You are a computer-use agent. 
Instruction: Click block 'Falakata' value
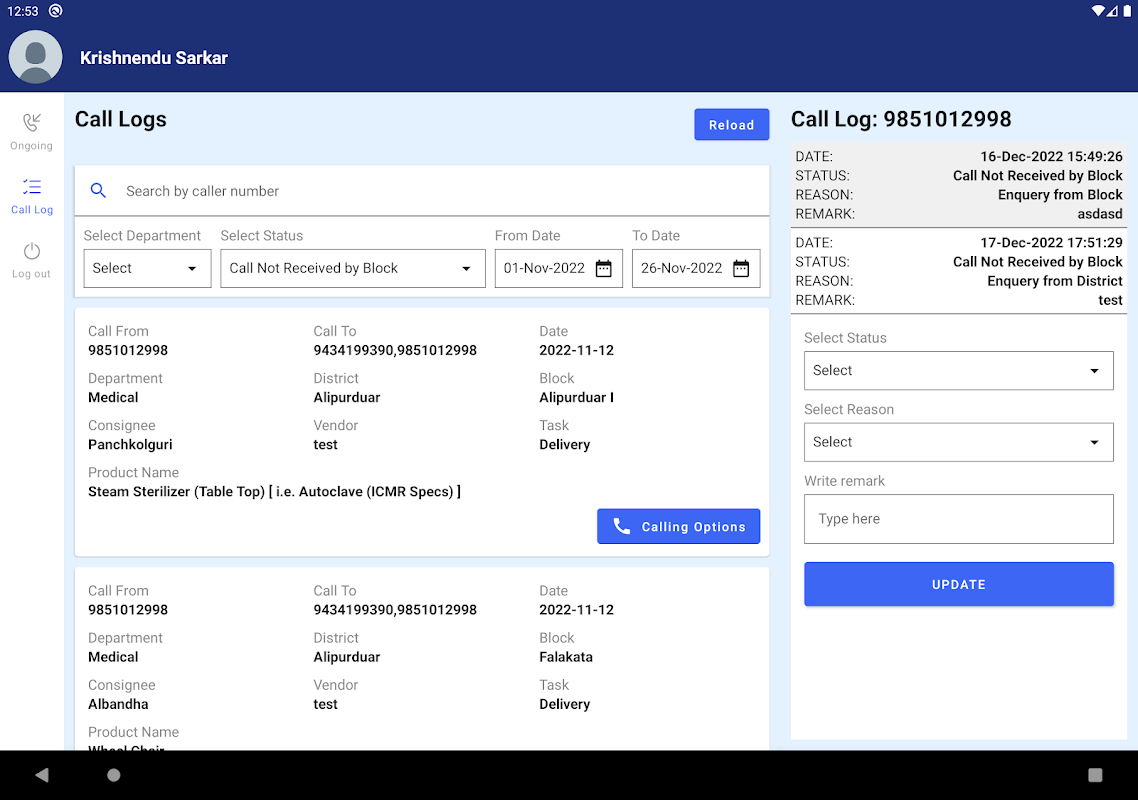click(x=565, y=657)
